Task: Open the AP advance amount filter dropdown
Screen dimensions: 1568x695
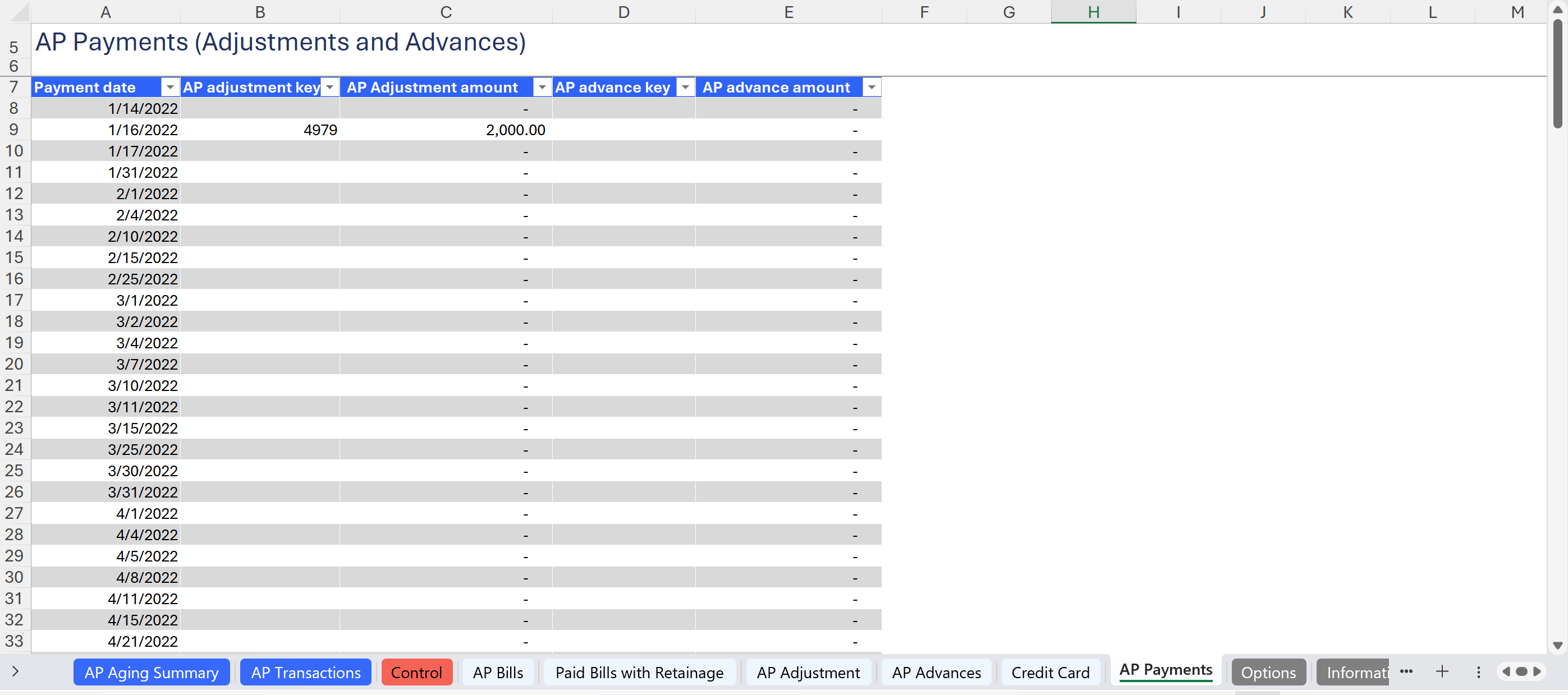Action: (x=872, y=88)
